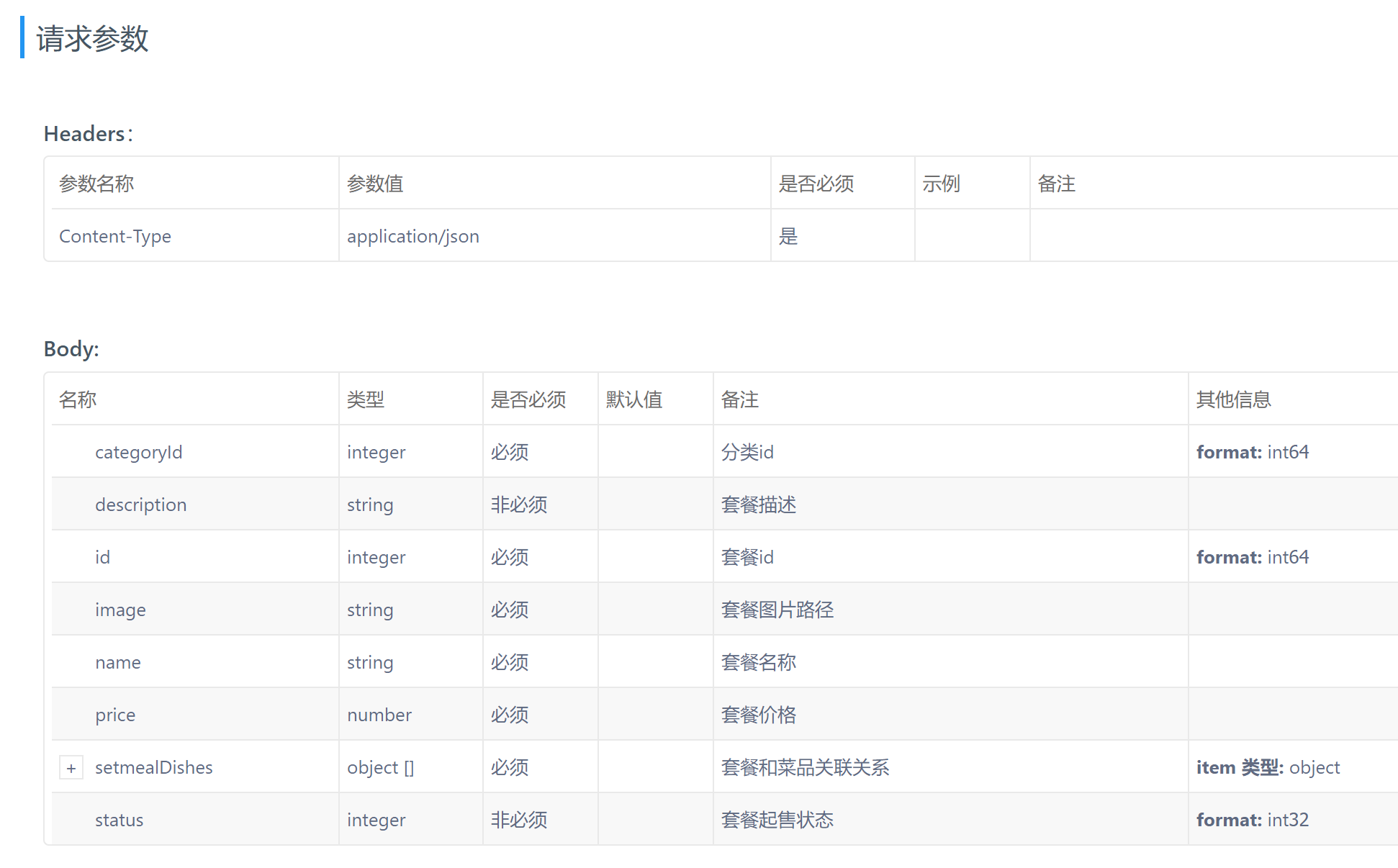The image size is (1398, 868).
Task: Expand the setmealDishes row plus icon
Action: [x=71, y=768]
